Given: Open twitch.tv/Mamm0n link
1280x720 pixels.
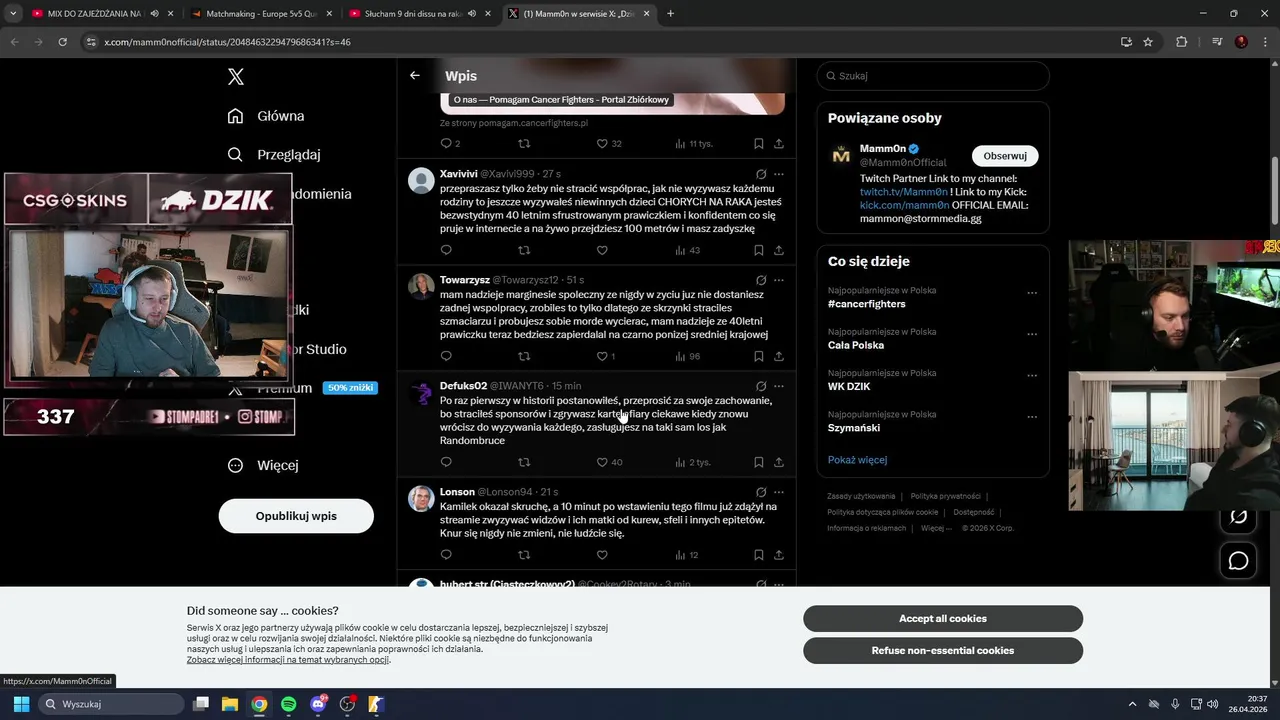Looking at the screenshot, I should (904, 192).
